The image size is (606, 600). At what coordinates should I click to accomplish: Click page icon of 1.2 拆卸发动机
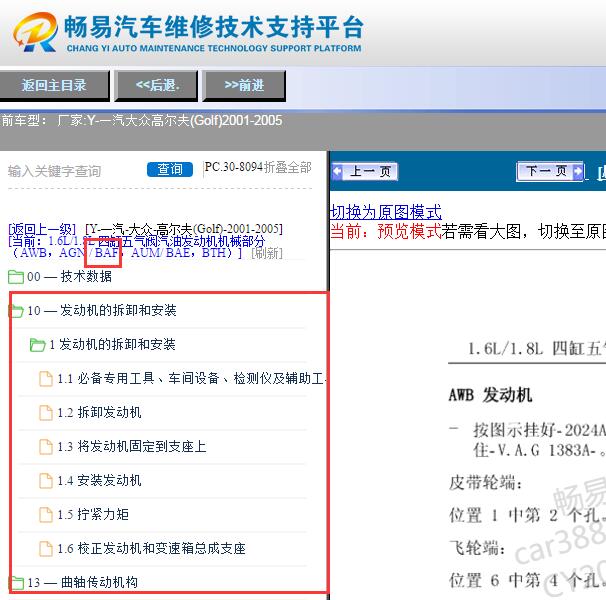pos(46,412)
